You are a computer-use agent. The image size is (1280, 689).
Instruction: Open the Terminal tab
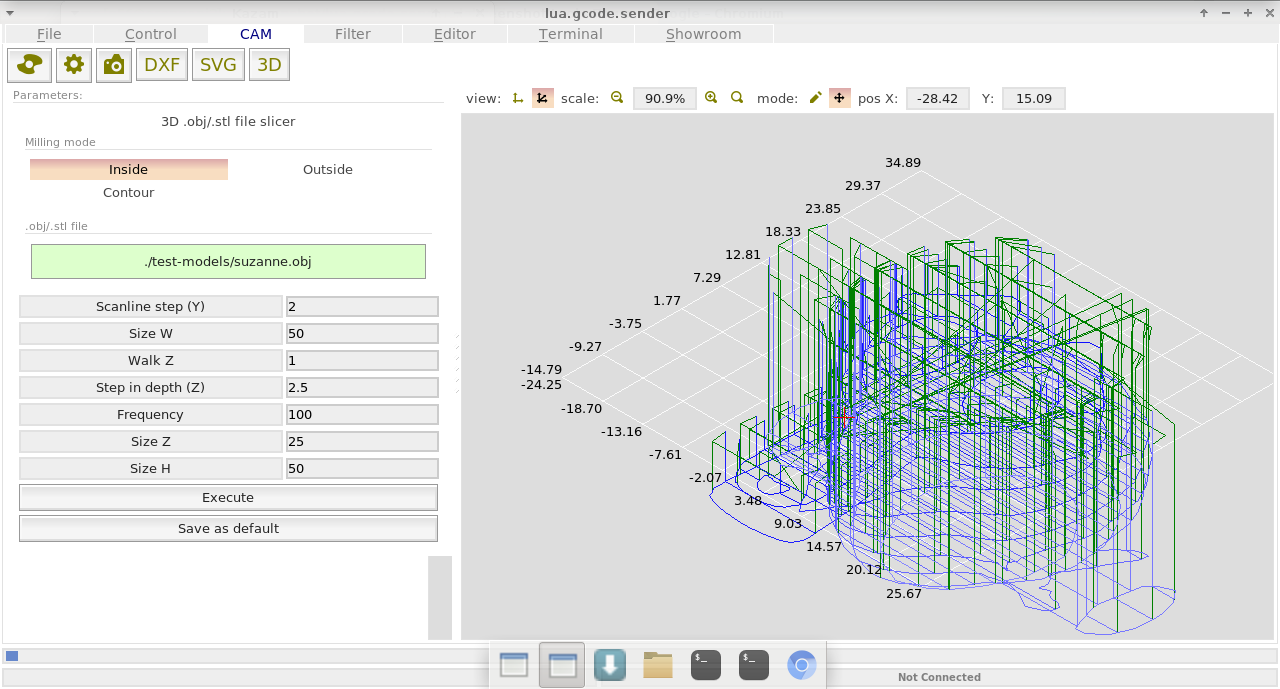[x=571, y=34]
